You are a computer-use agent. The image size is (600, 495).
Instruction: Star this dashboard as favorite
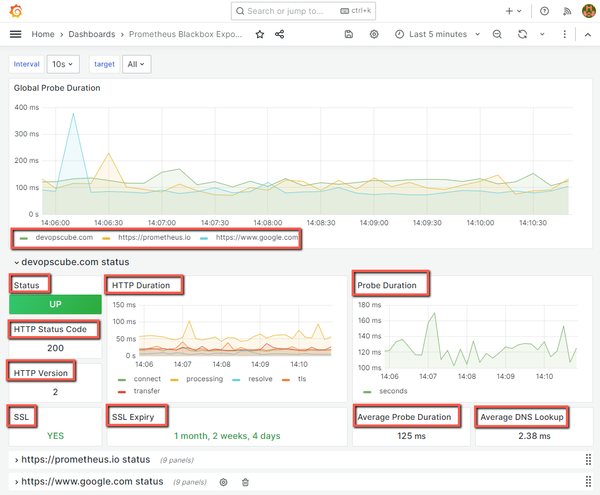pos(260,34)
